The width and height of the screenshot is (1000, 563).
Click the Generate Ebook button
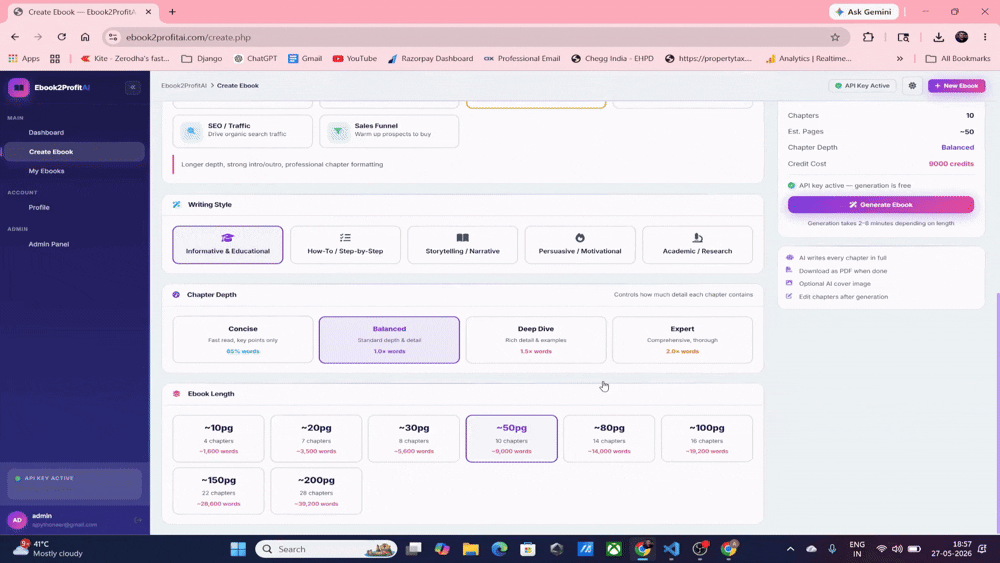880,205
